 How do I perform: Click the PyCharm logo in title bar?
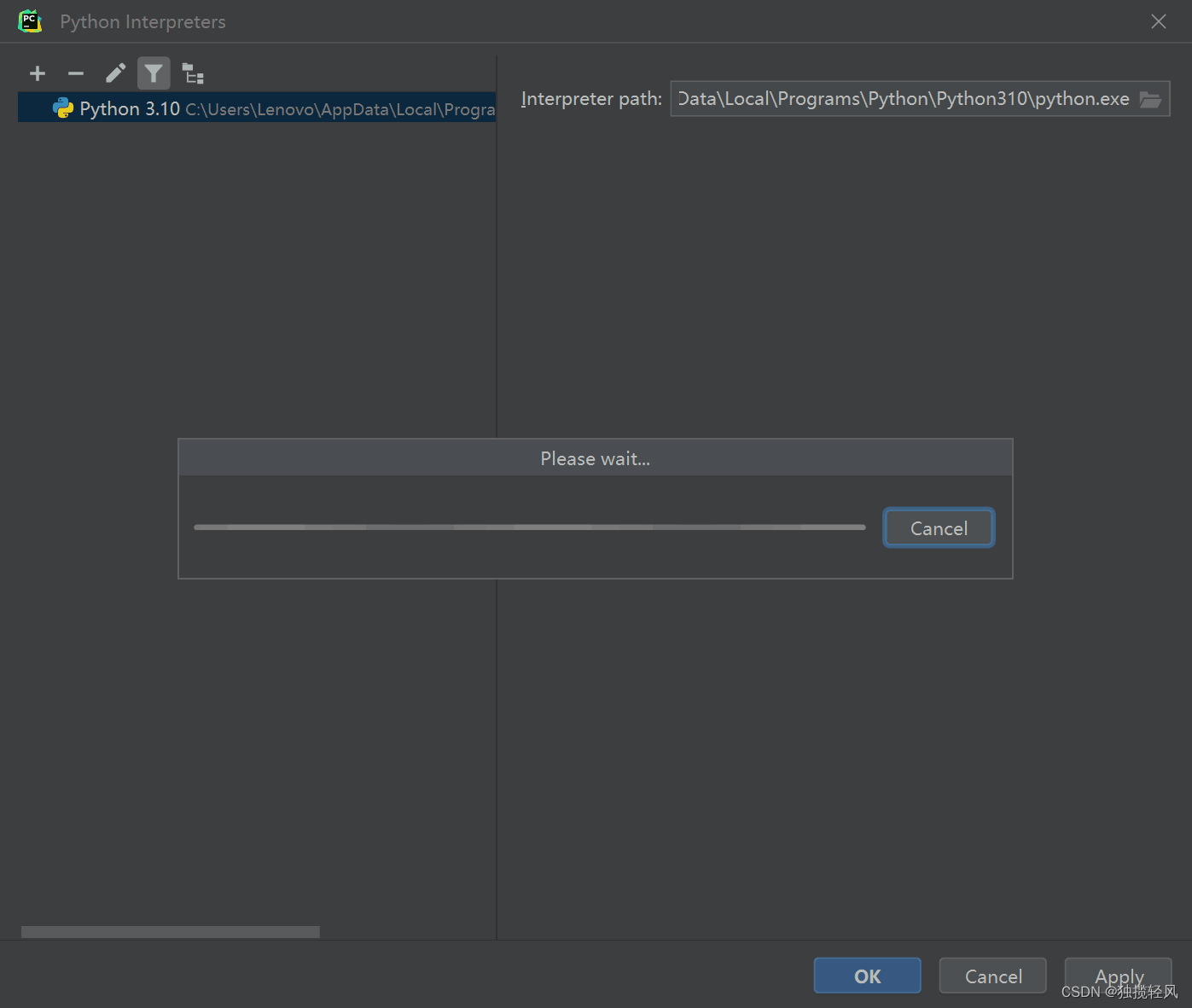tap(30, 21)
